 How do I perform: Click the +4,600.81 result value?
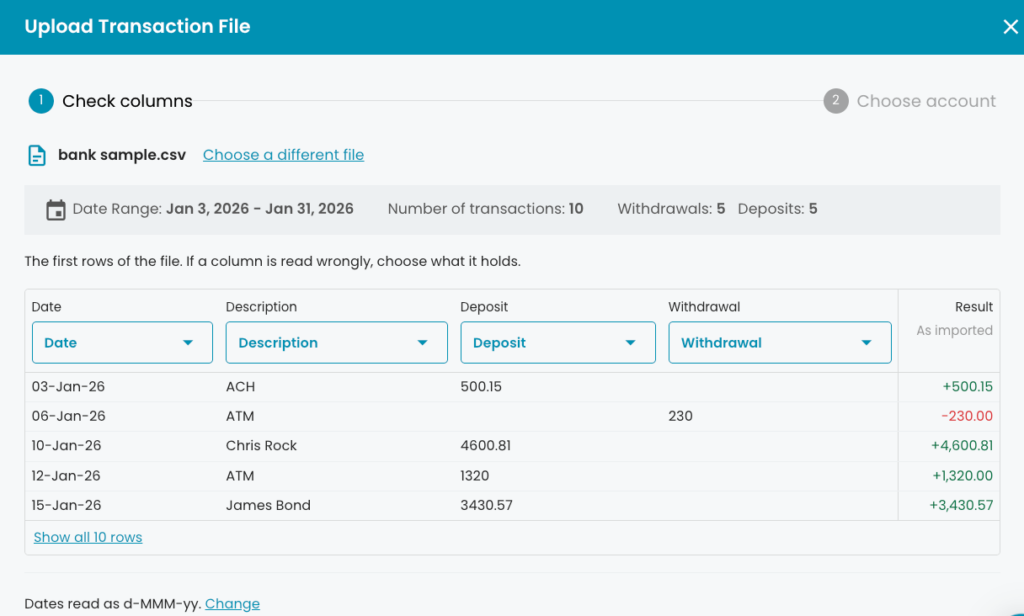[962, 446]
